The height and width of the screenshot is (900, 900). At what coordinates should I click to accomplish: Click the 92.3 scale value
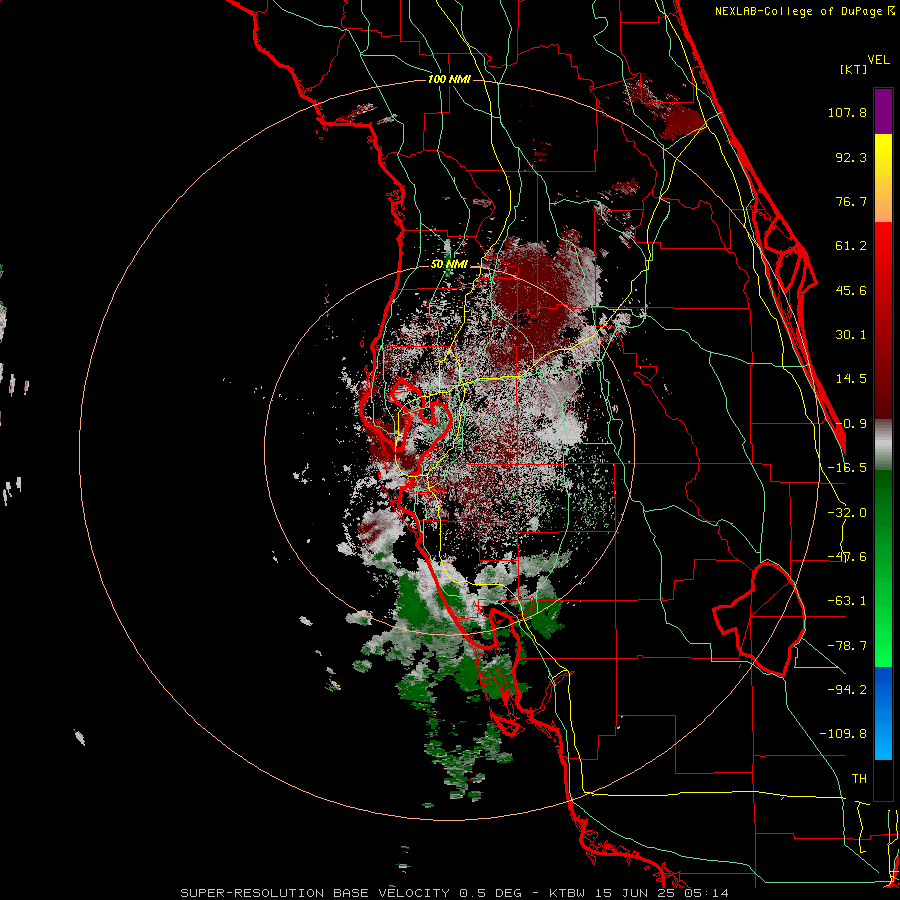[851, 157]
